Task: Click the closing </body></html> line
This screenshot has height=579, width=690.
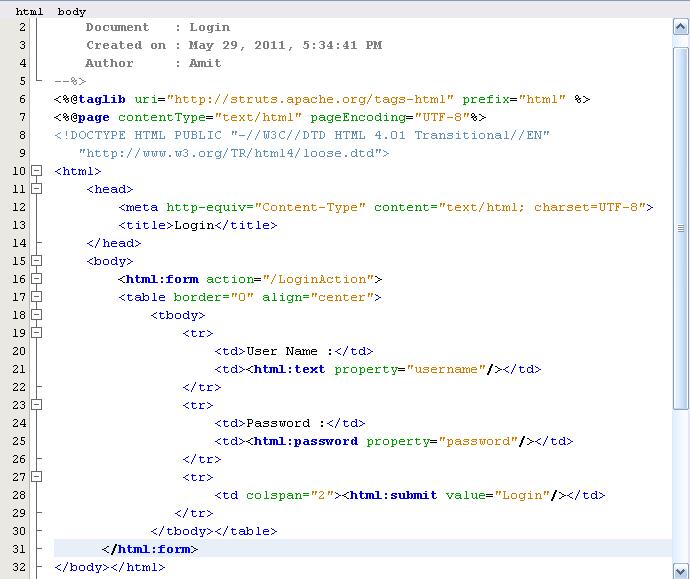Action: coord(110,568)
